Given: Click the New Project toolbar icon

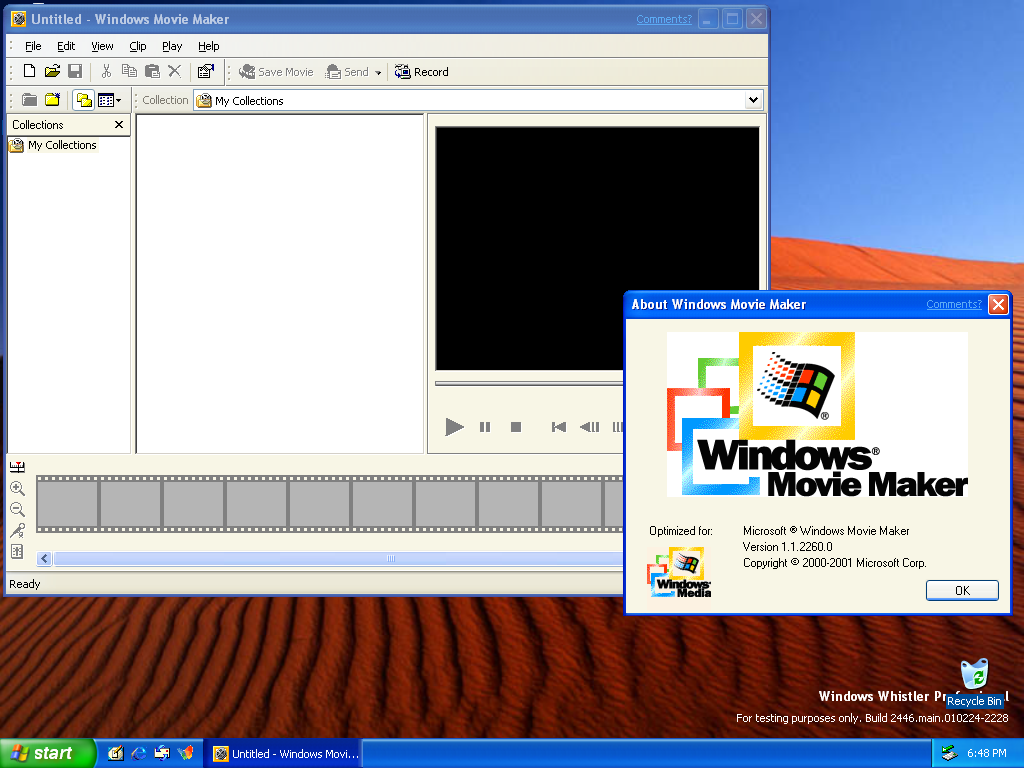Looking at the screenshot, I should (x=29, y=72).
